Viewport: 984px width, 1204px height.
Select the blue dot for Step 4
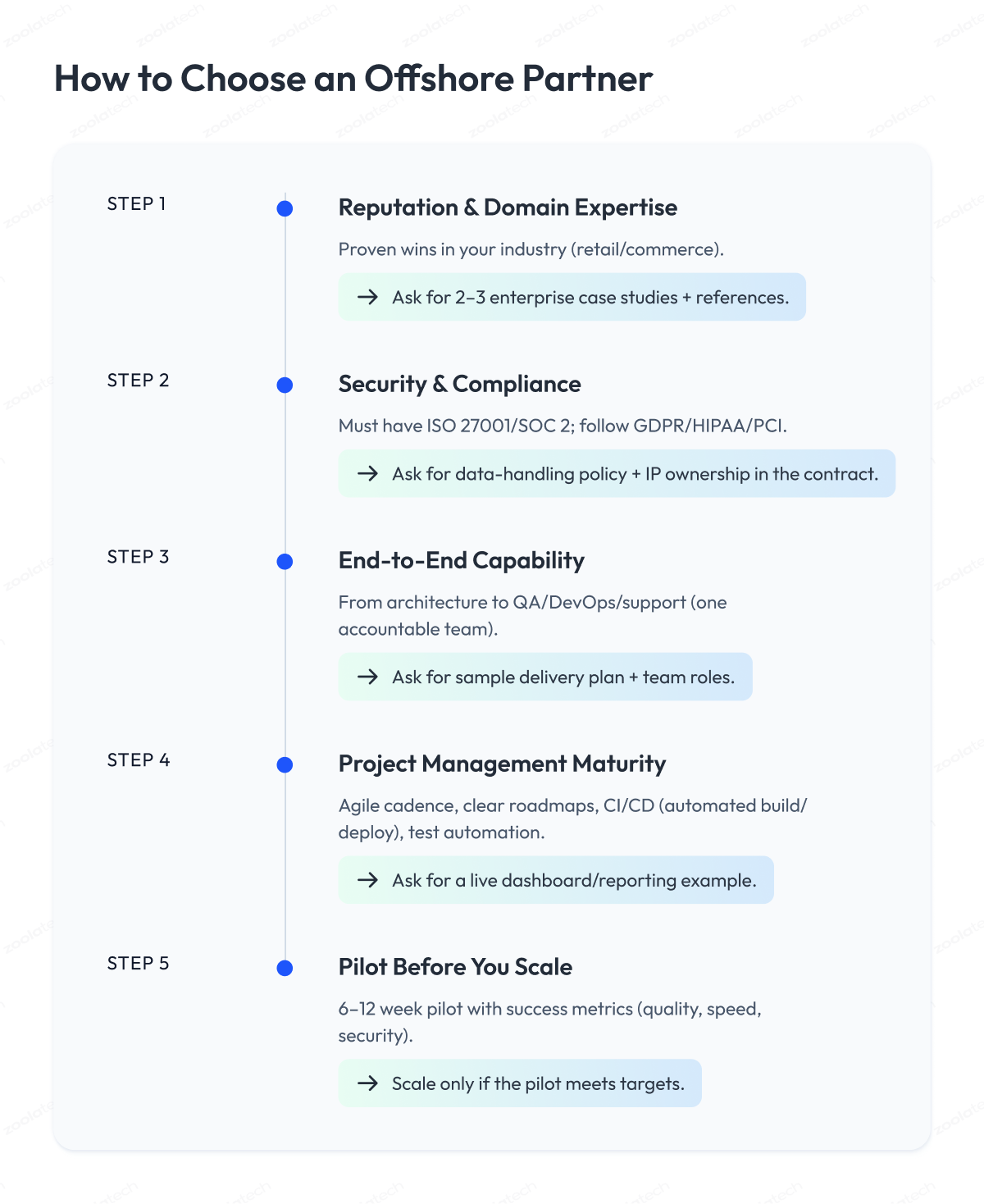(x=285, y=764)
